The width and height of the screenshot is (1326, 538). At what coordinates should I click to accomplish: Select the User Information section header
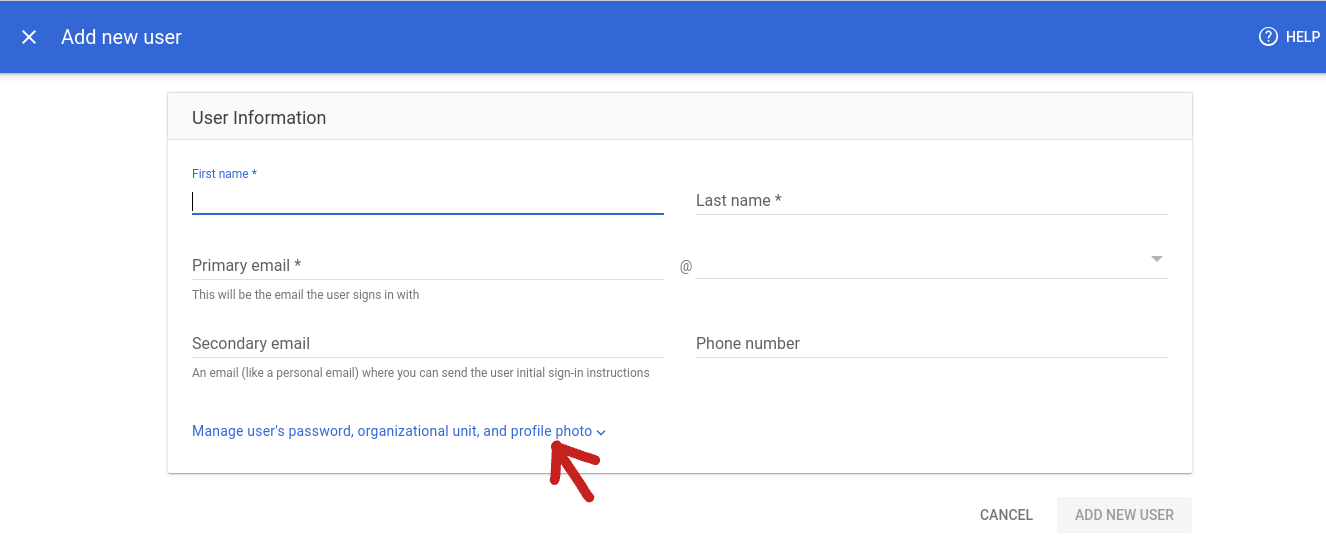click(x=259, y=118)
